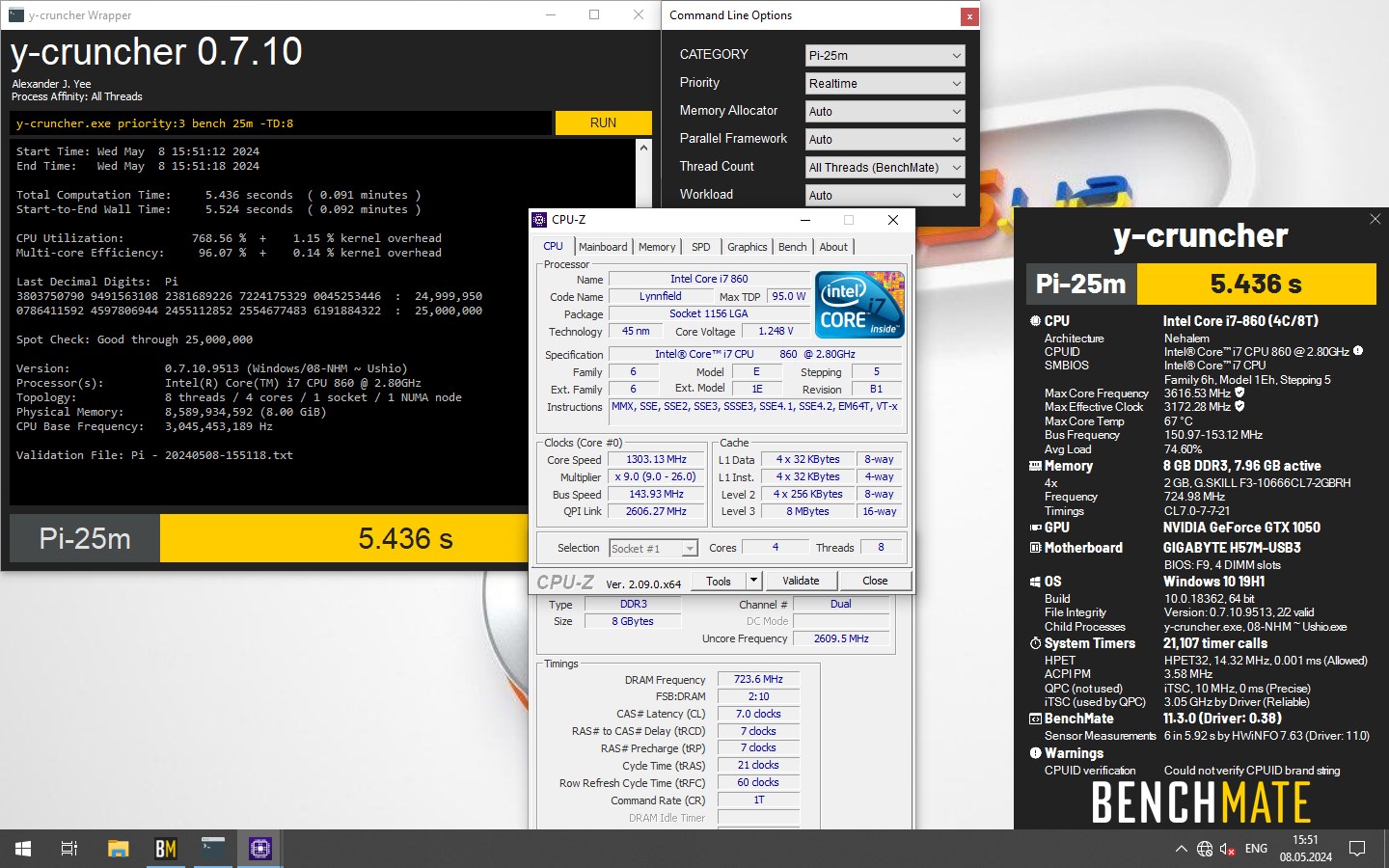
Task: Click the muted volume tray icon
Action: [1228, 849]
